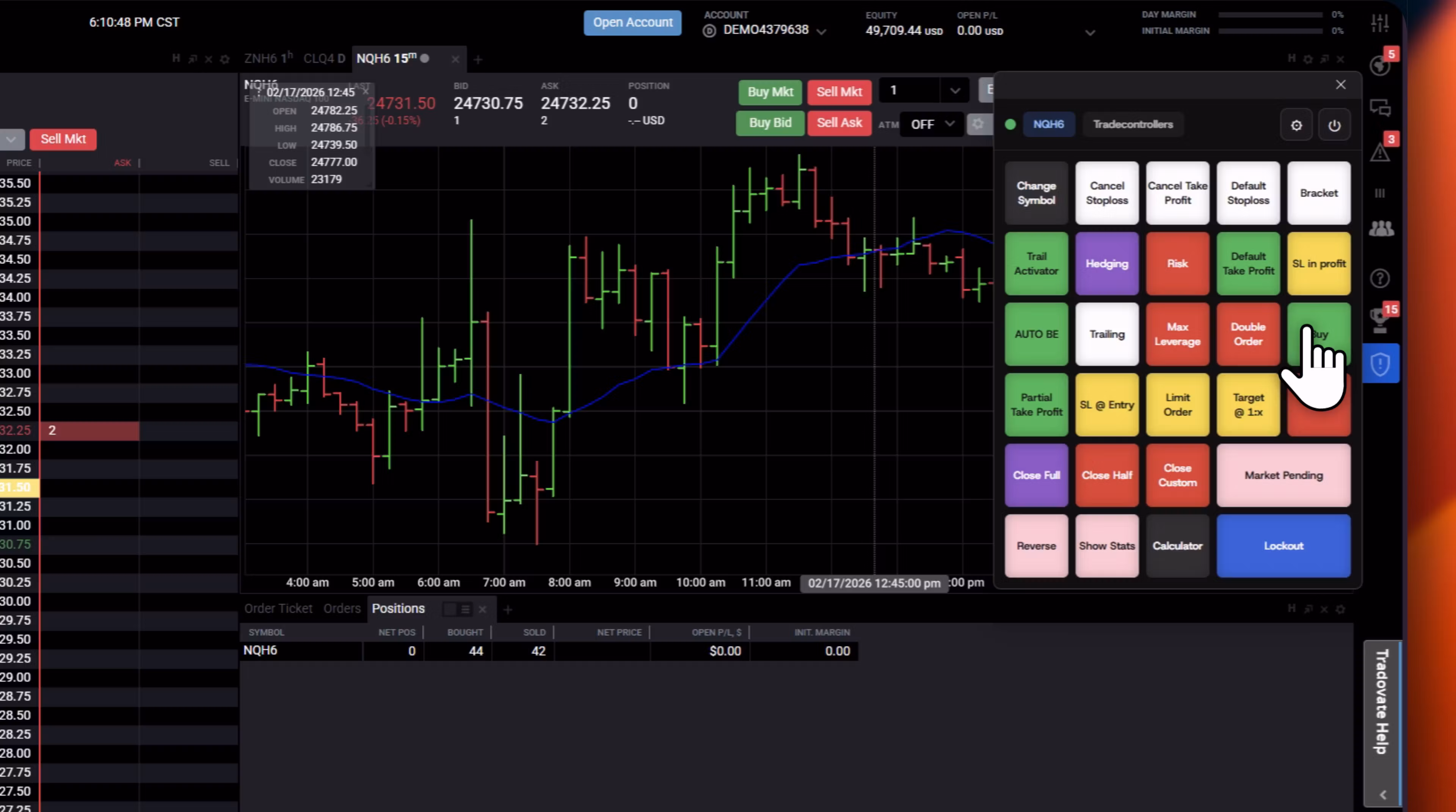The image size is (1456, 812).
Task: Open the help question mark icon
Action: coord(1380,278)
